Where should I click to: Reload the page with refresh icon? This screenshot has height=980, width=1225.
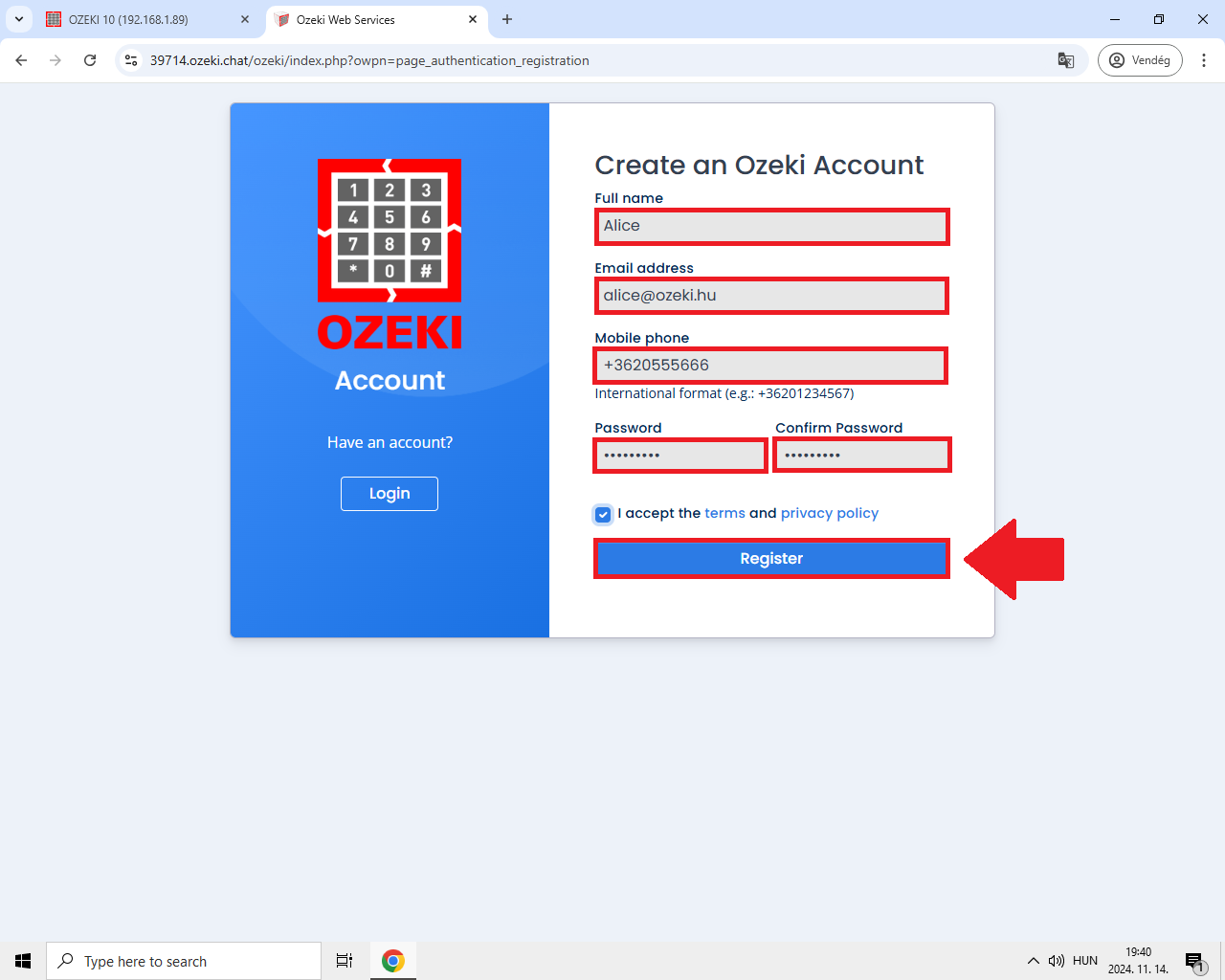pos(90,60)
